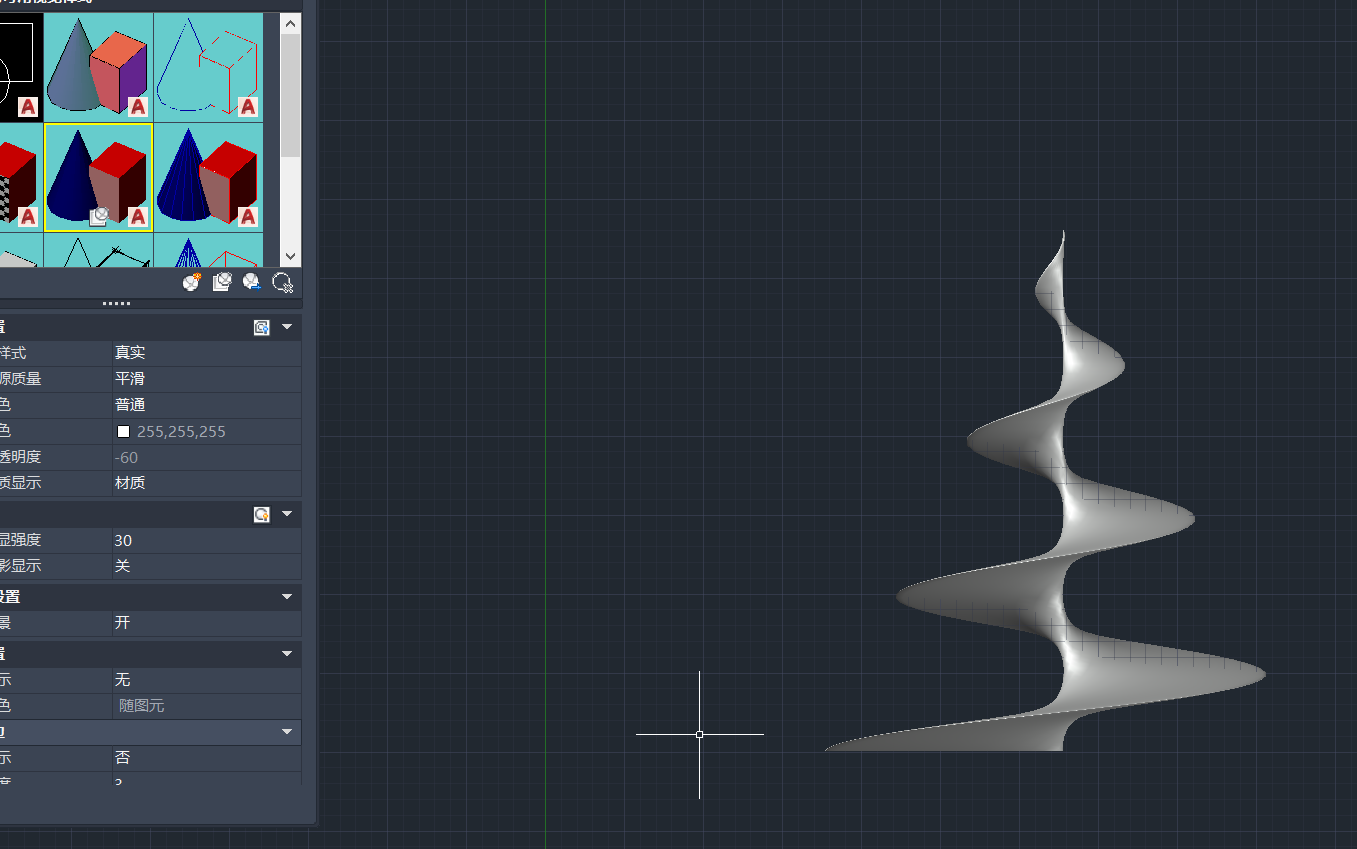This screenshot has width=1357, height=849.
Task: Export selected visual style to tool palette
Action: click(252, 283)
